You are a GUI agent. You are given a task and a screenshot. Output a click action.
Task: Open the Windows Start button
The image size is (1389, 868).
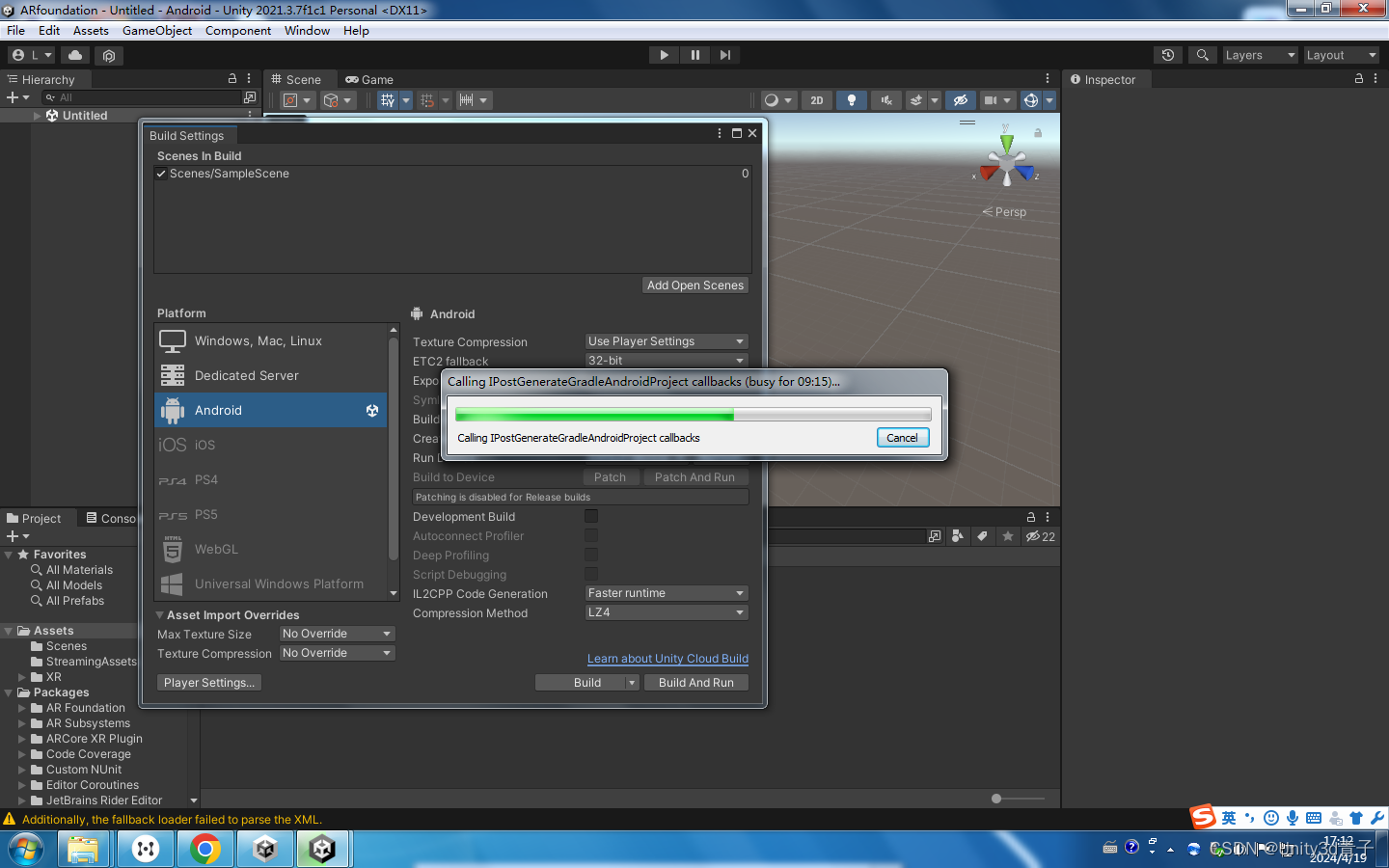click(x=26, y=849)
